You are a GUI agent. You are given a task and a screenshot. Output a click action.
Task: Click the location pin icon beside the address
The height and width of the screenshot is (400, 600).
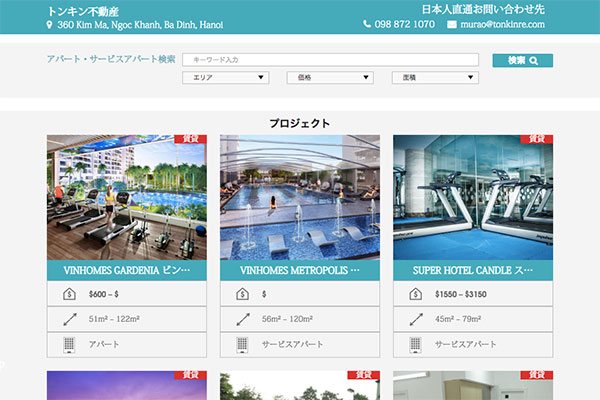[49, 25]
